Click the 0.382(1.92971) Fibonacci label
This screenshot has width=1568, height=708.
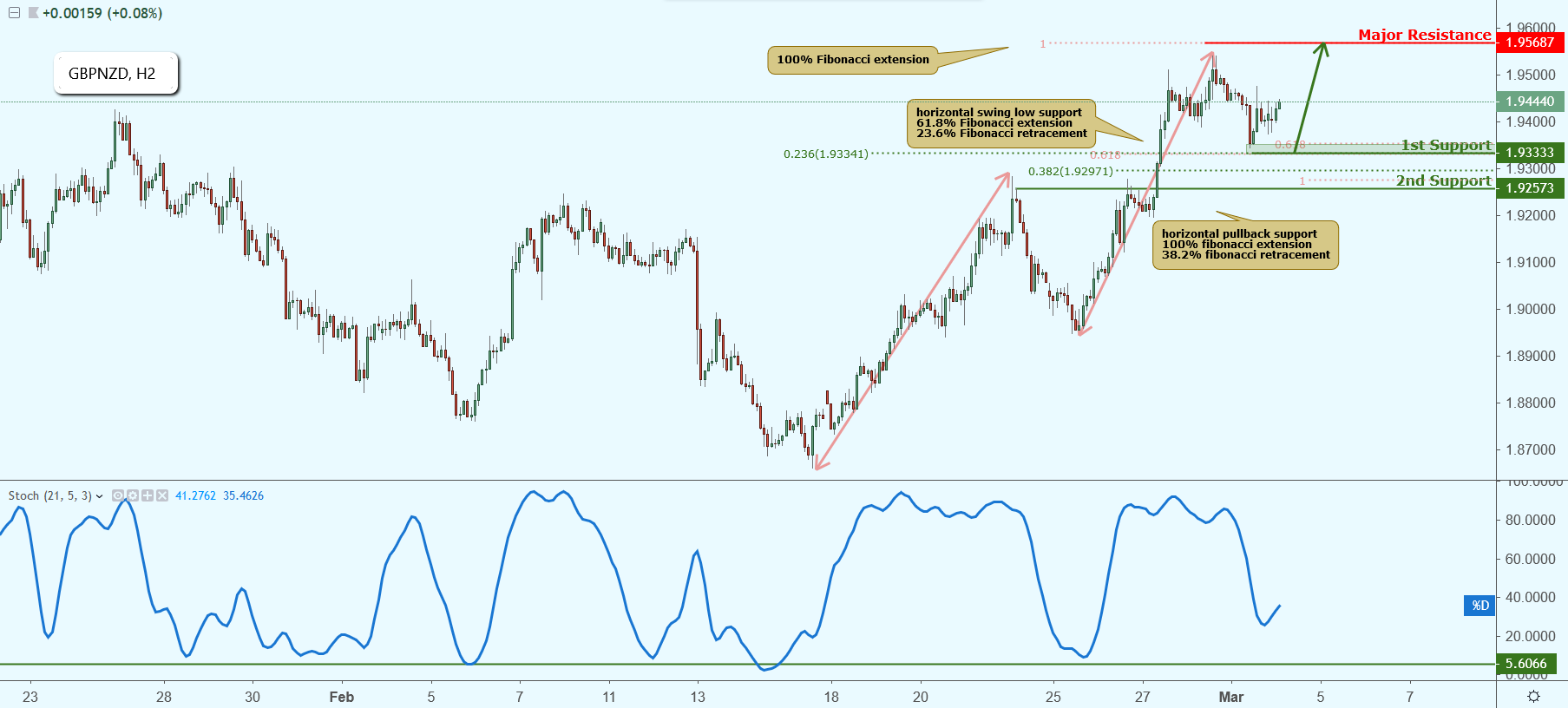point(1070,172)
